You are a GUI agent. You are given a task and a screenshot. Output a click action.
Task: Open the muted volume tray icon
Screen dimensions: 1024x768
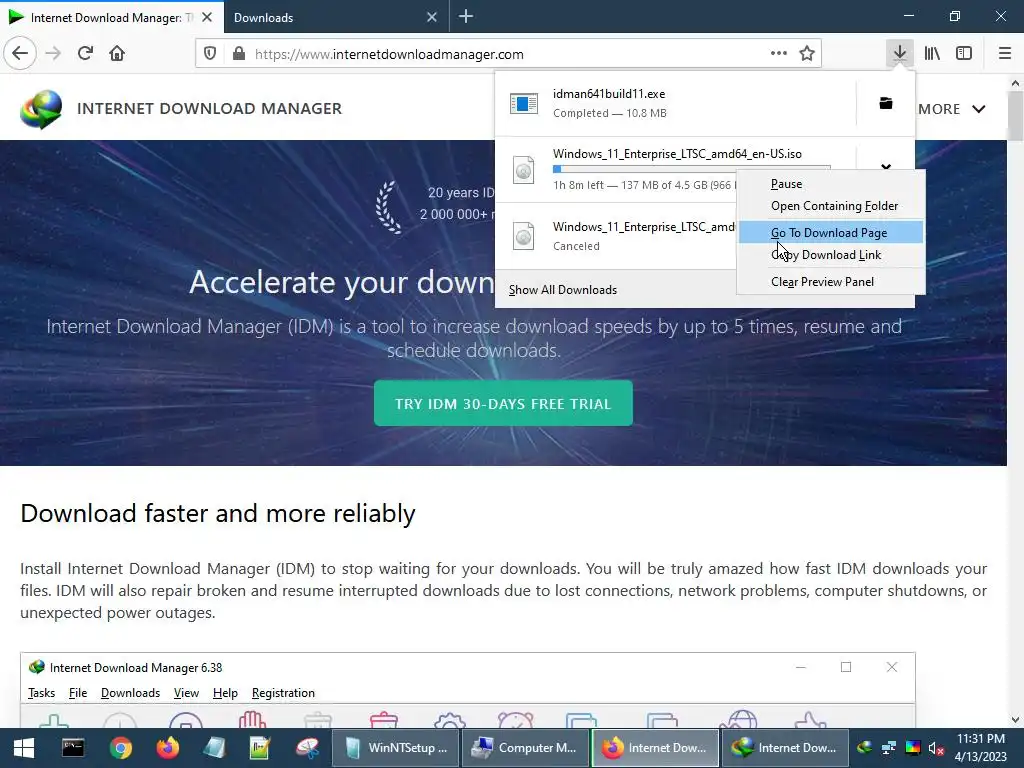point(936,748)
